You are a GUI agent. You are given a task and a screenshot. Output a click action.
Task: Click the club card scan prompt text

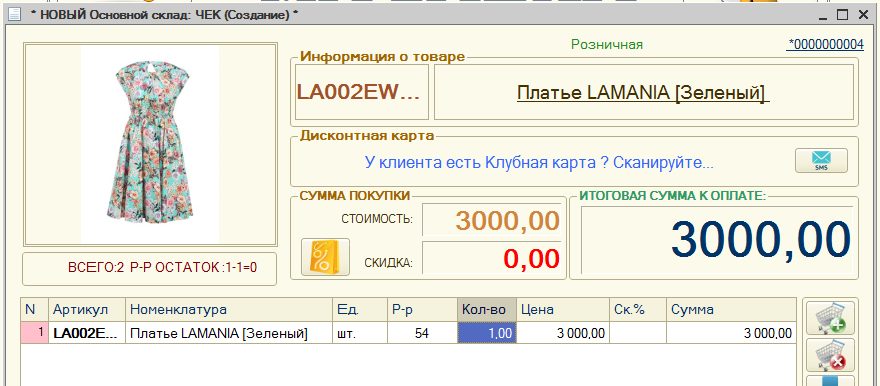coord(539,163)
